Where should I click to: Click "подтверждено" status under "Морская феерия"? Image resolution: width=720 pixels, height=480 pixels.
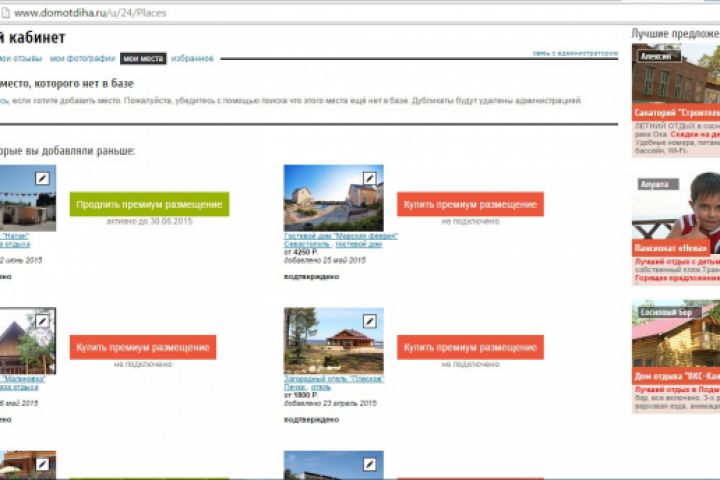(311, 277)
